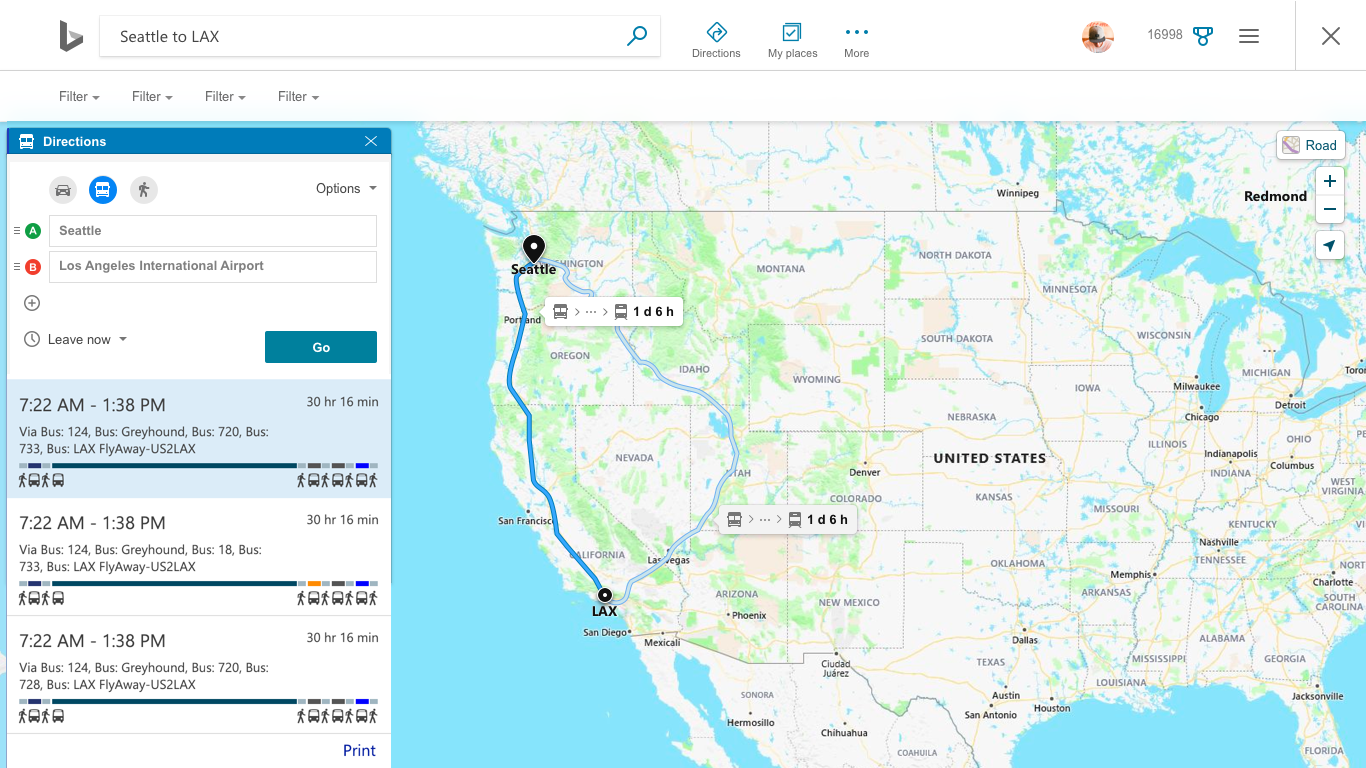Select the lower 1 d 6 h route label
The height and width of the screenshot is (768, 1366).
pos(788,520)
